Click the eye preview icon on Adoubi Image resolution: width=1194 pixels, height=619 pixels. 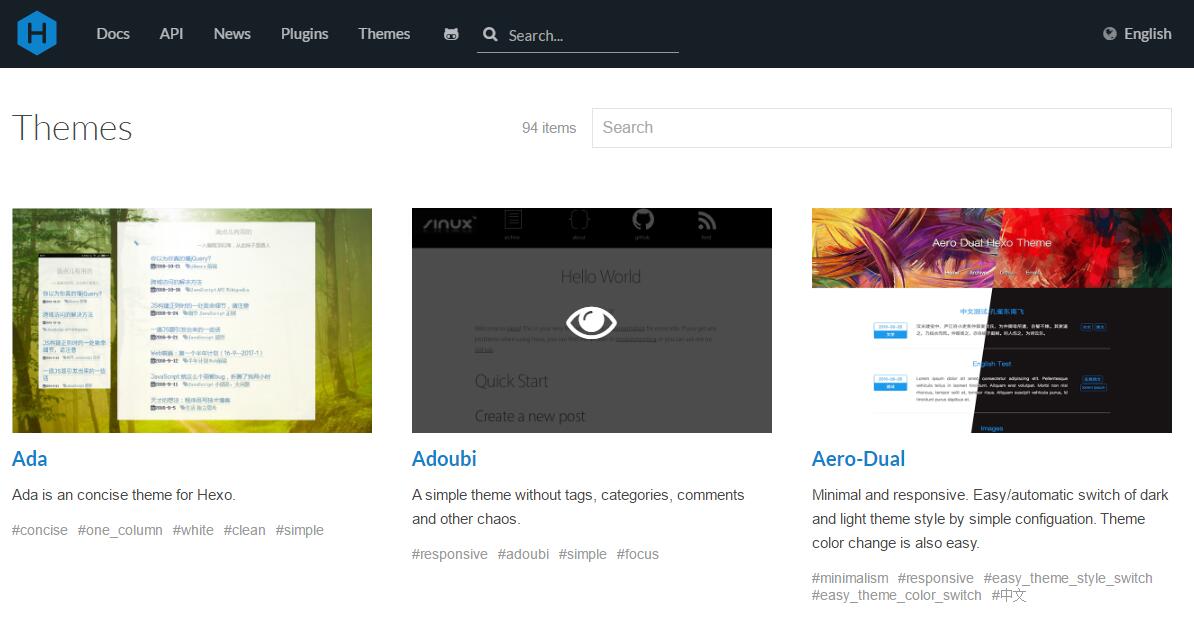click(x=591, y=322)
